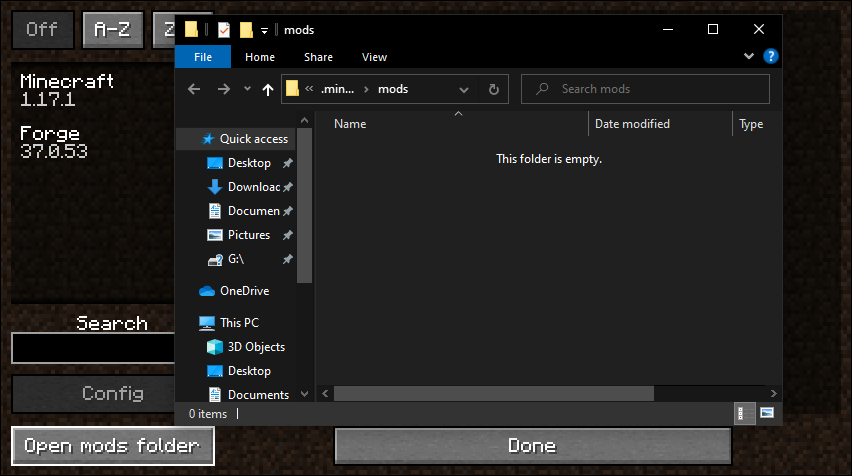This screenshot has width=852, height=476.
Task: Open Pictures in navigation pane
Action: click(x=249, y=235)
